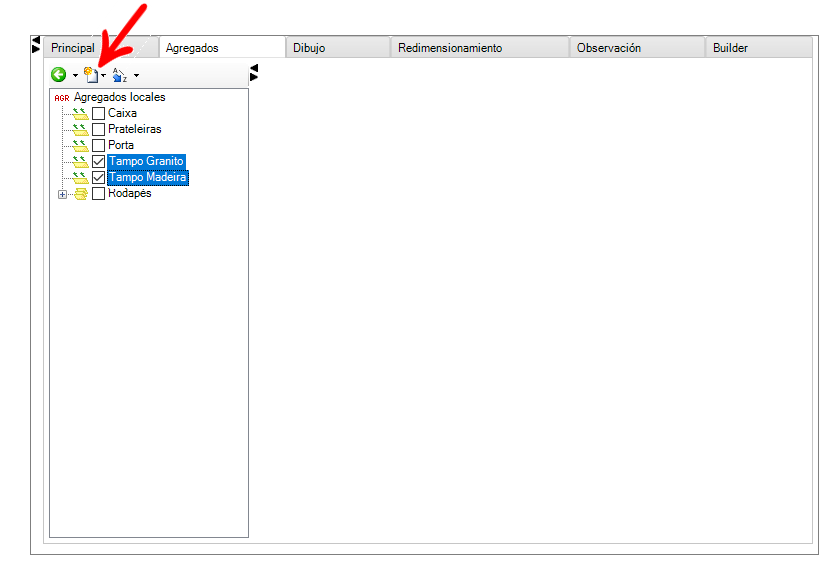Select the Caixa label in the tree
The width and height of the screenshot is (837, 564).
122,113
